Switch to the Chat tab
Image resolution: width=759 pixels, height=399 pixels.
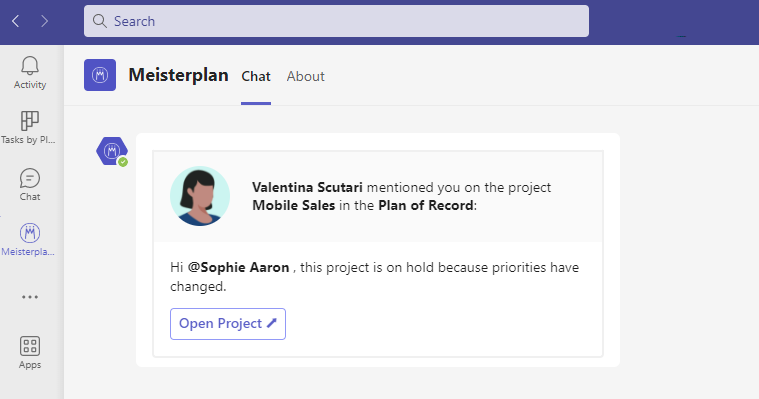(x=256, y=77)
